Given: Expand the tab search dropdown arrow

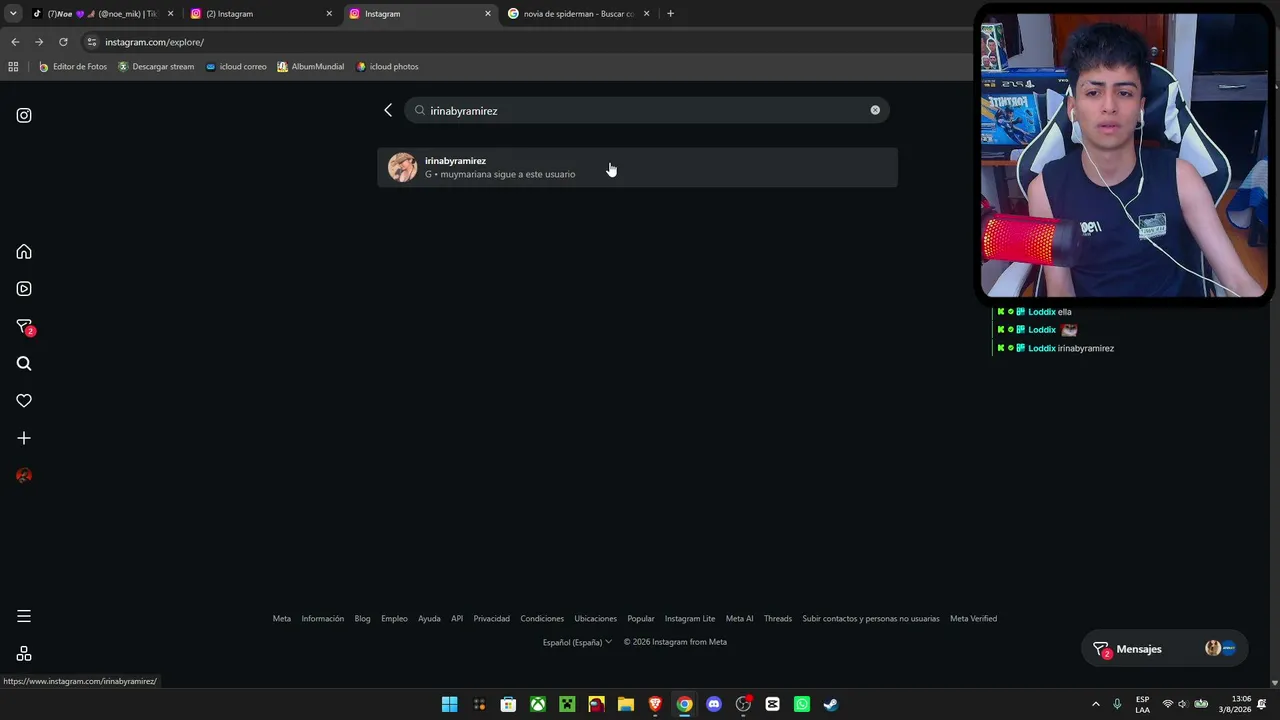Looking at the screenshot, I should tap(13, 14).
